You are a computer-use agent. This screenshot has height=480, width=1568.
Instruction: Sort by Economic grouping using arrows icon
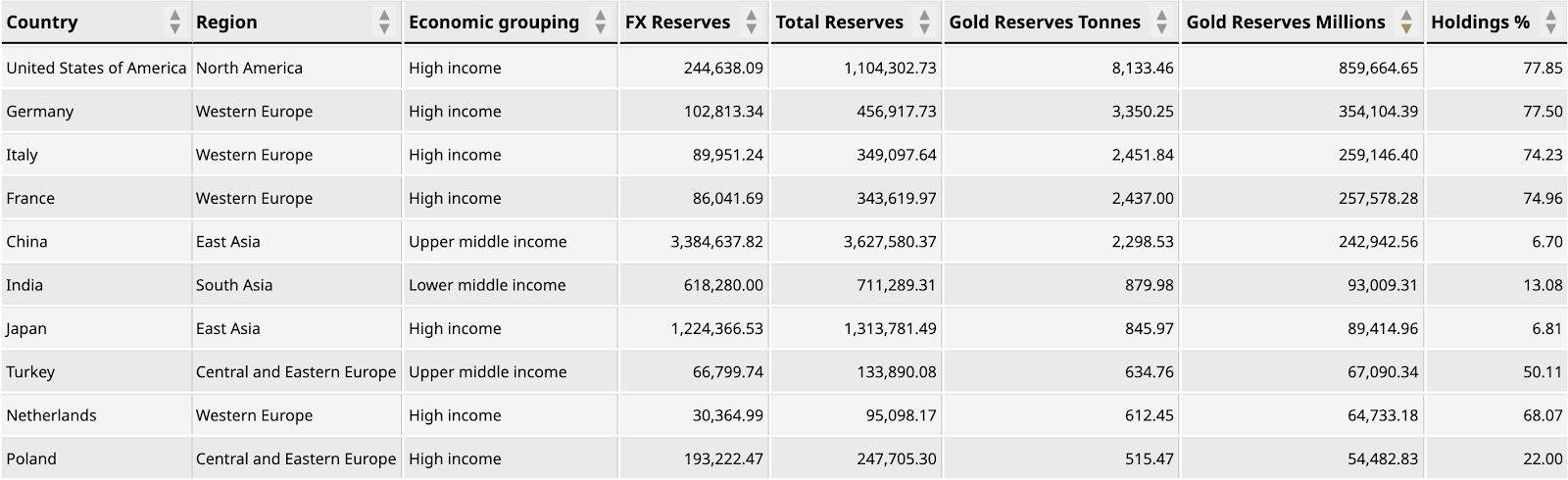click(601, 22)
